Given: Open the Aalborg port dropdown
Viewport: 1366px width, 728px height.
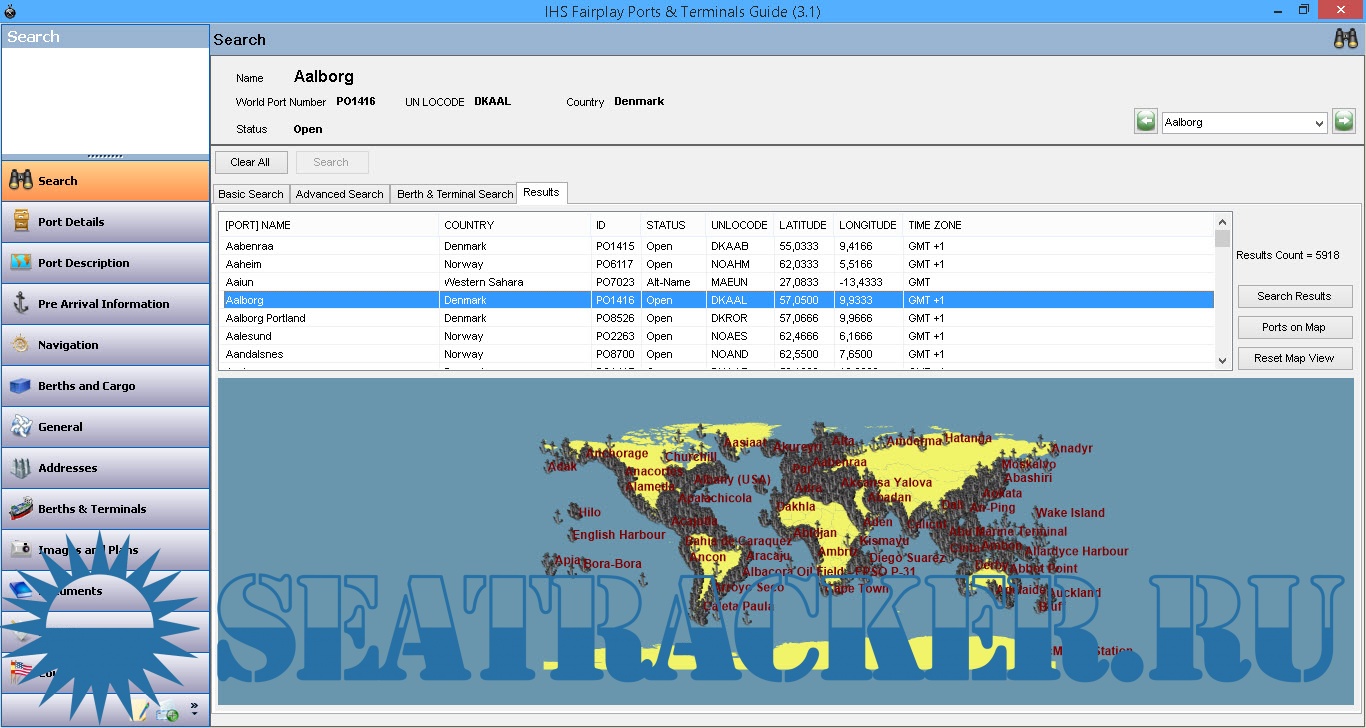Looking at the screenshot, I should (x=1319, y=123).
